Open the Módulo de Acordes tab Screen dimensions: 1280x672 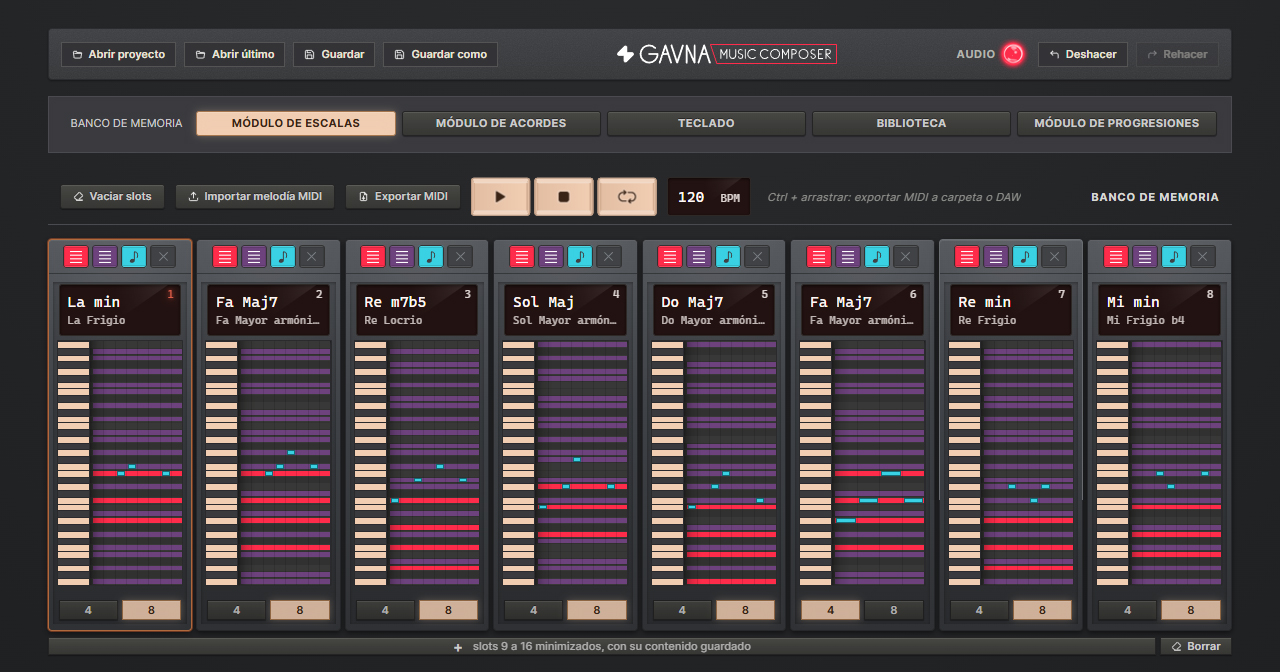click(501, 124)
